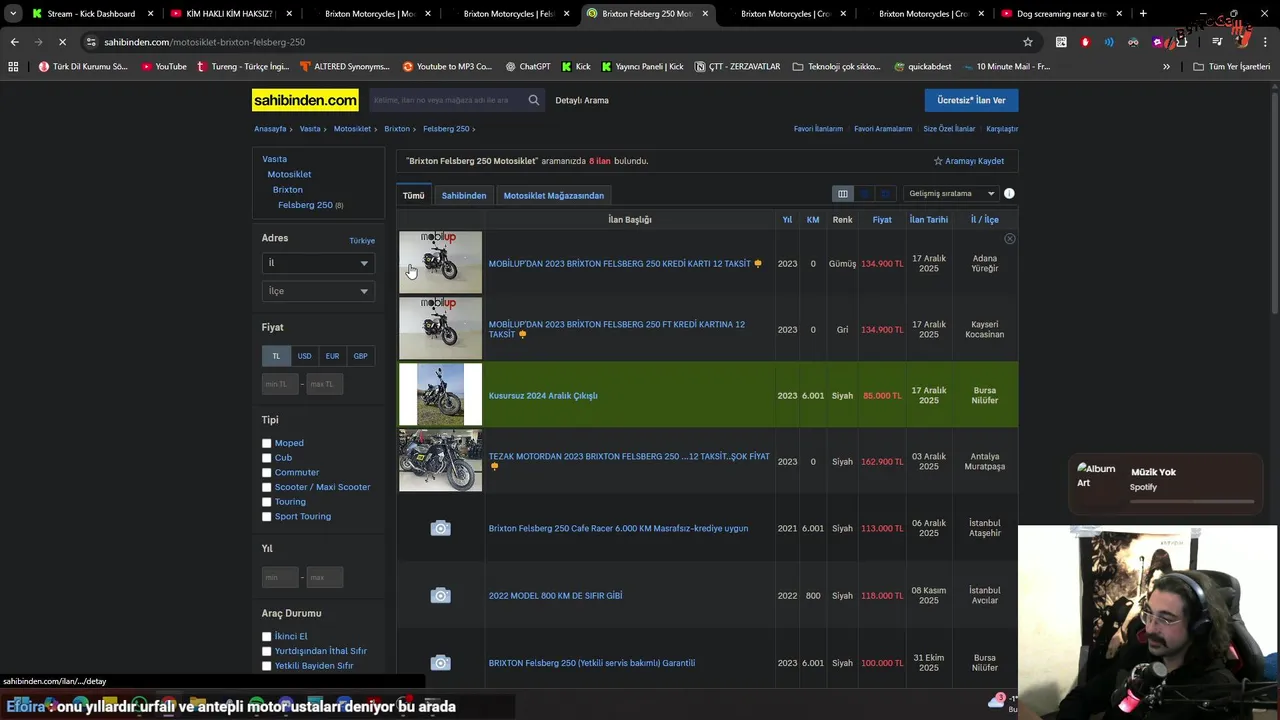Open the tab search chevron
The width and height of the screenshot is (1280, 720).
coord(13,14)
